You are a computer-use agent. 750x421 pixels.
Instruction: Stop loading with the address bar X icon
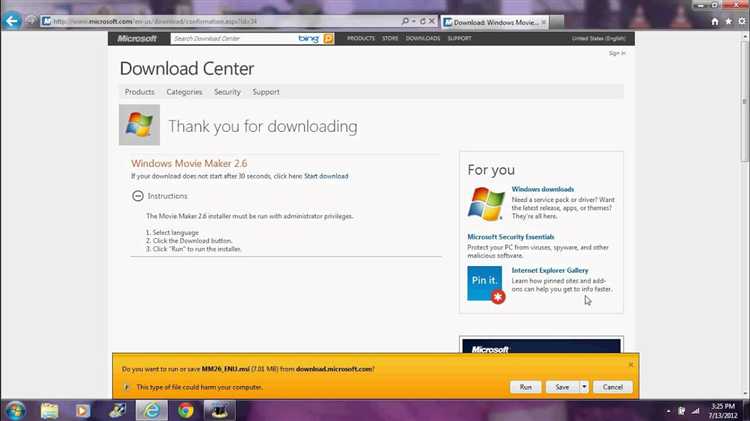pyautogui.click(x=431, y=21)
